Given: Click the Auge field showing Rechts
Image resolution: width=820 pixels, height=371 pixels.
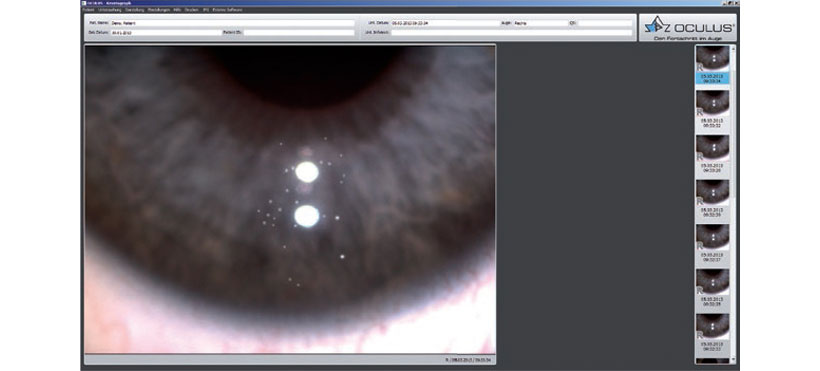Looking at the screenshot, I should [540, 23].
